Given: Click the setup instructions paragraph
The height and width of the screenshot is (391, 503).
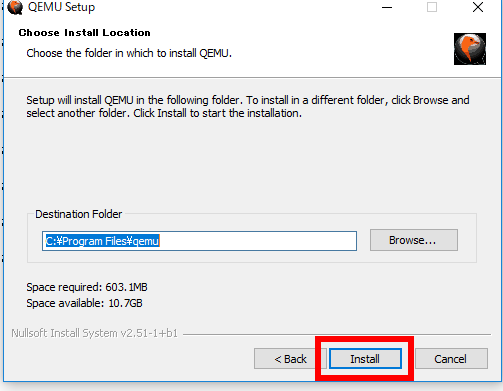Looking at the screenshot, I should coord(248,106).
